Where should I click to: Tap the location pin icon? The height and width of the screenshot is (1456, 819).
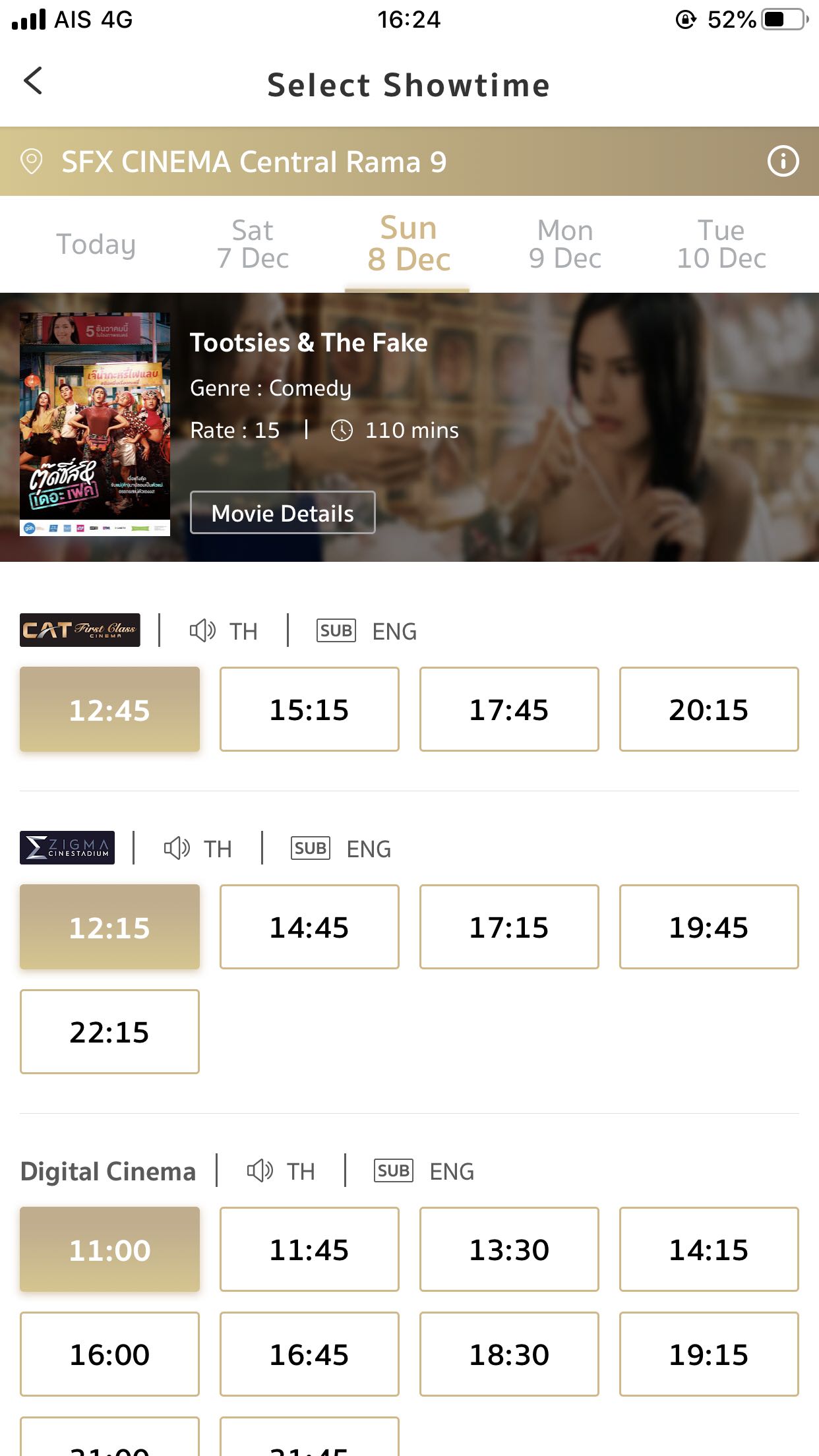pos(32,162)
